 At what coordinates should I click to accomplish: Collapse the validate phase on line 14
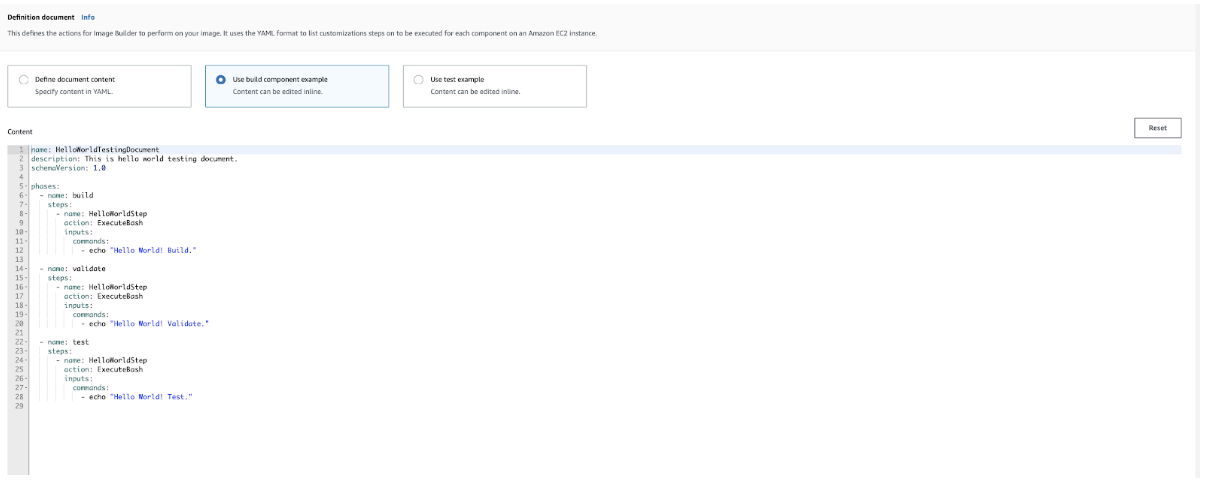click(25, 268)
